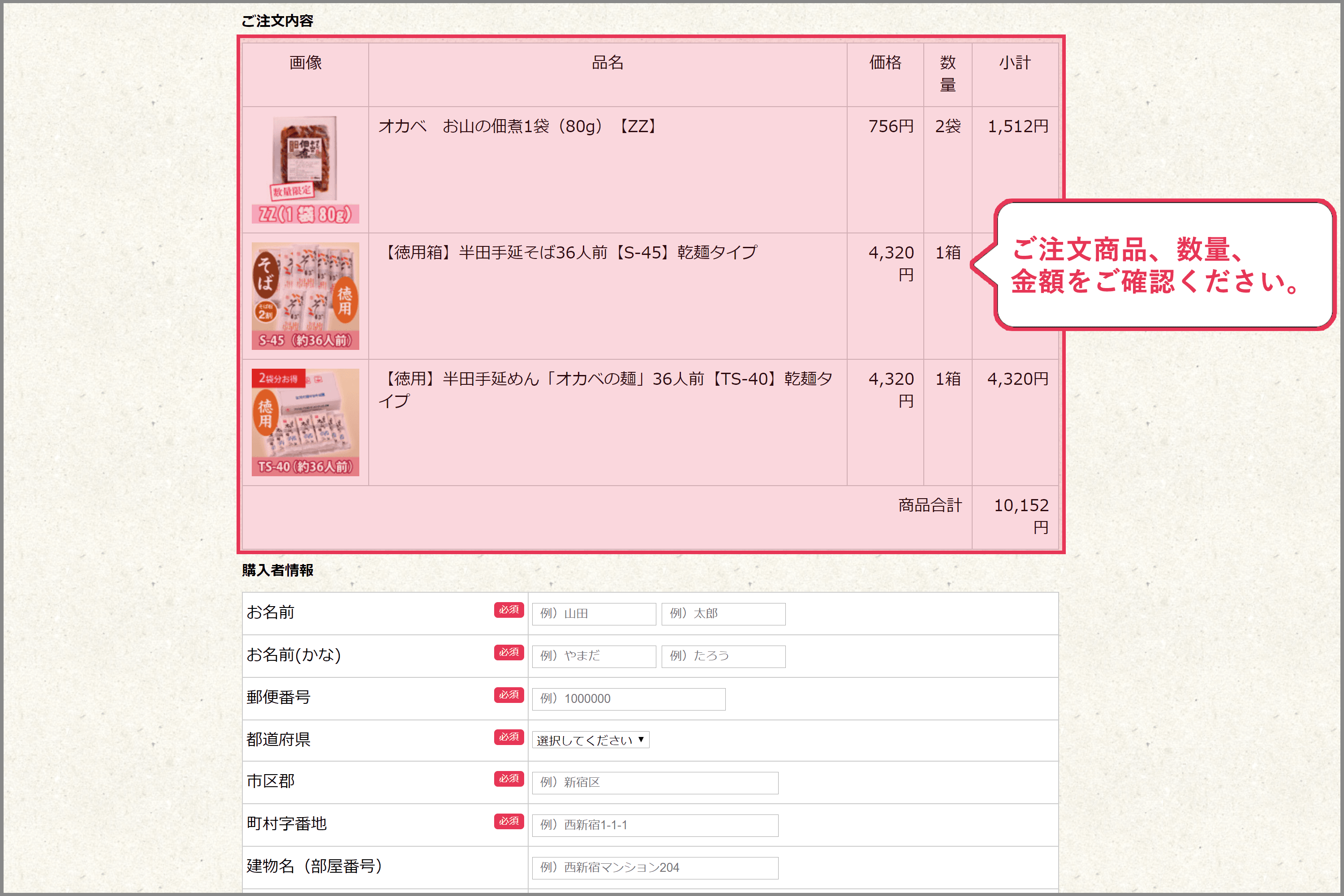The image size is (1344, 896).
Task: Click the 商品合計 10,152円 total cell
Action: 1016,517
